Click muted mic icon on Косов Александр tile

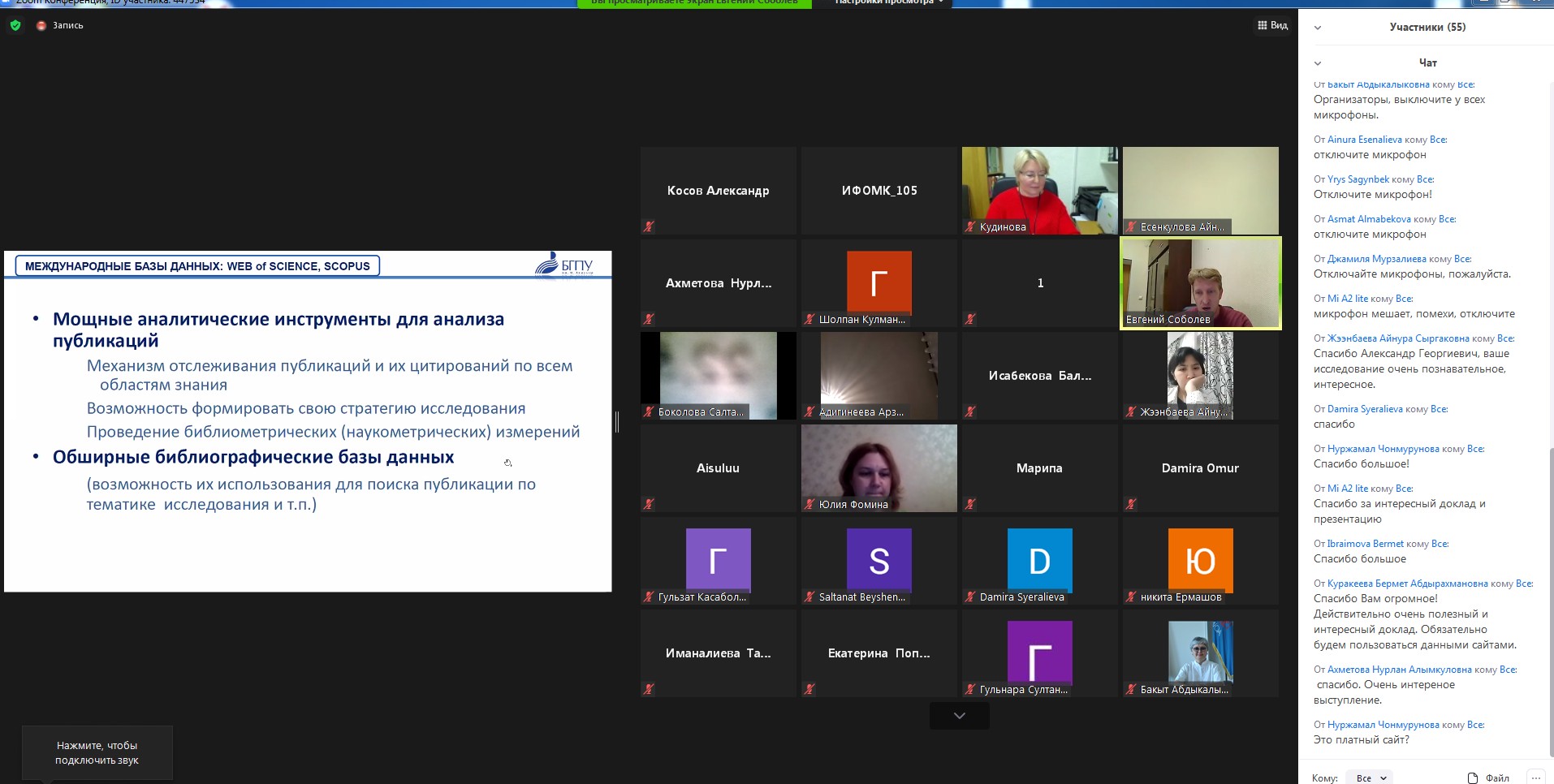tap(649, 227)
